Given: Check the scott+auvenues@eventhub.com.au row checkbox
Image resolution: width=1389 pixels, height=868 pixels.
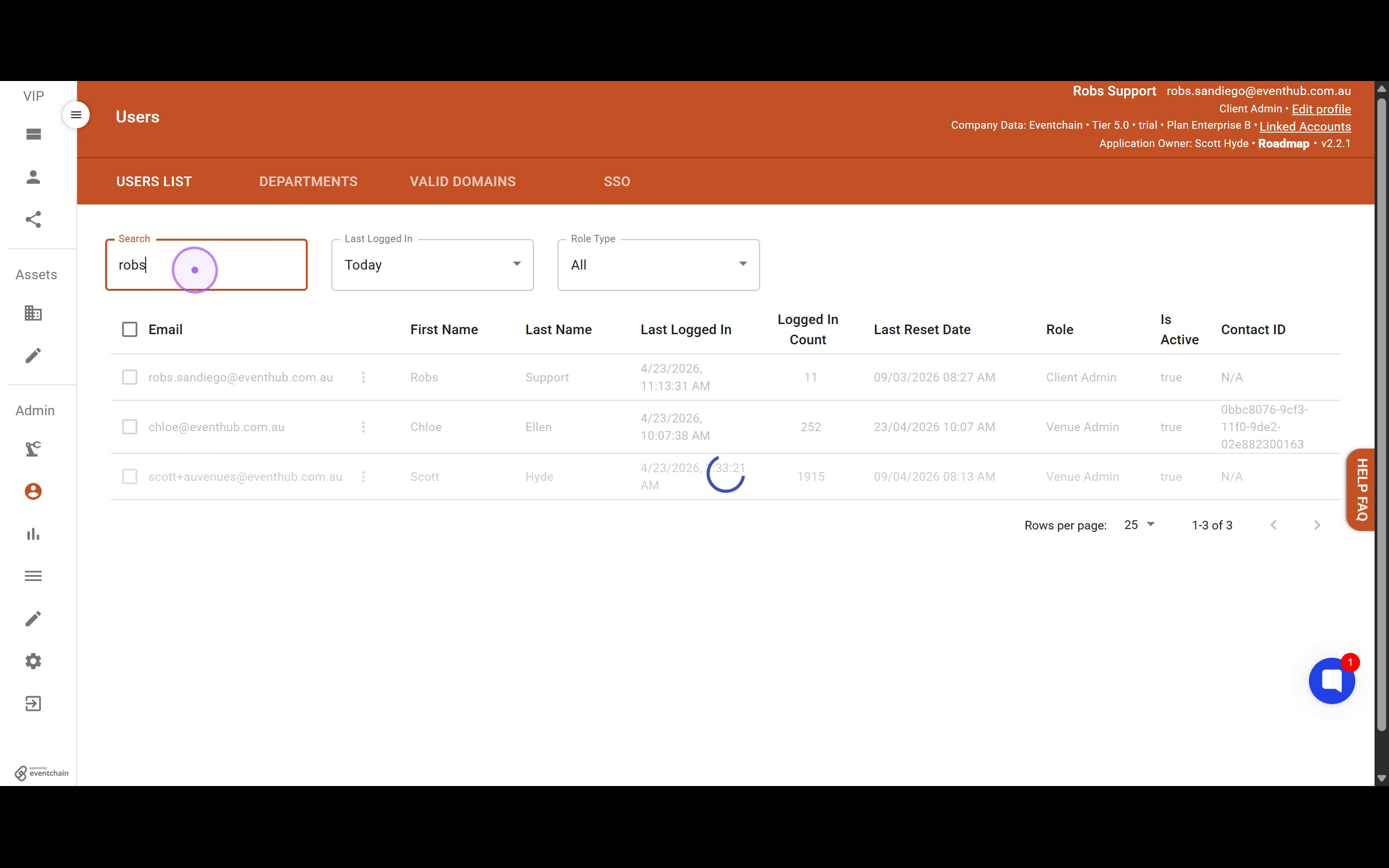Looking at the screenshot, I should [130, 476].
